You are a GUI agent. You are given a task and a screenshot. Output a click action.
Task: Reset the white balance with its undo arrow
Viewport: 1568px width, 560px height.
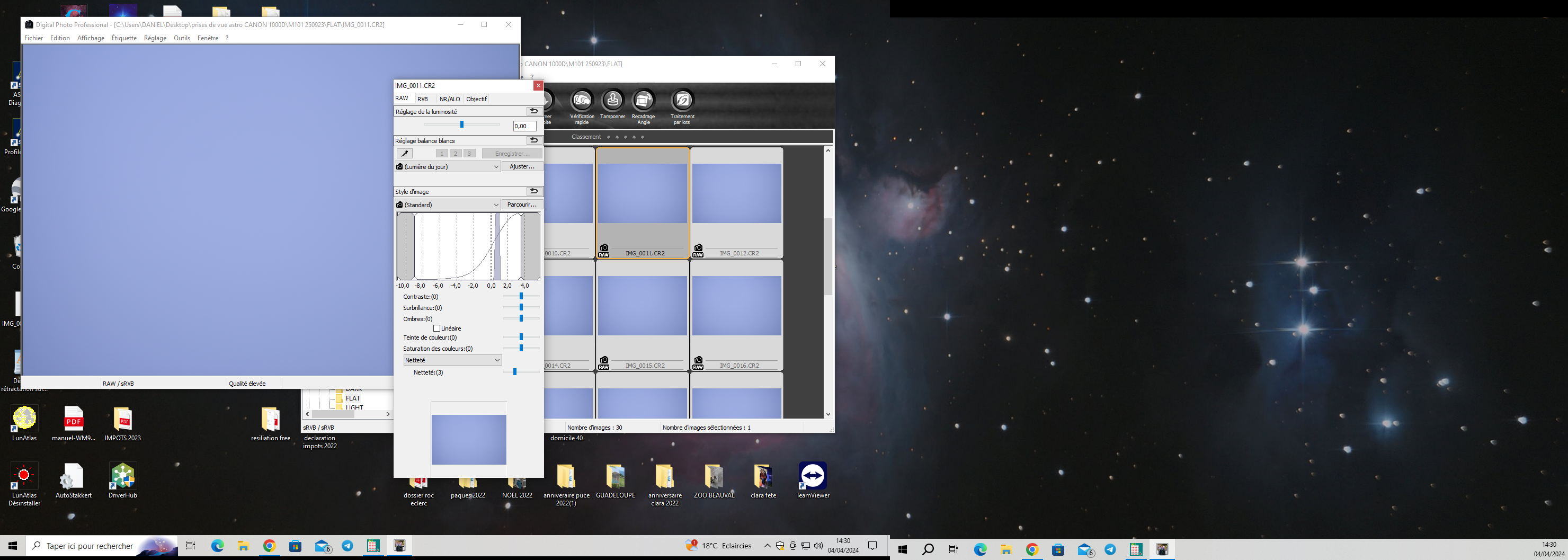click(534, 140)
